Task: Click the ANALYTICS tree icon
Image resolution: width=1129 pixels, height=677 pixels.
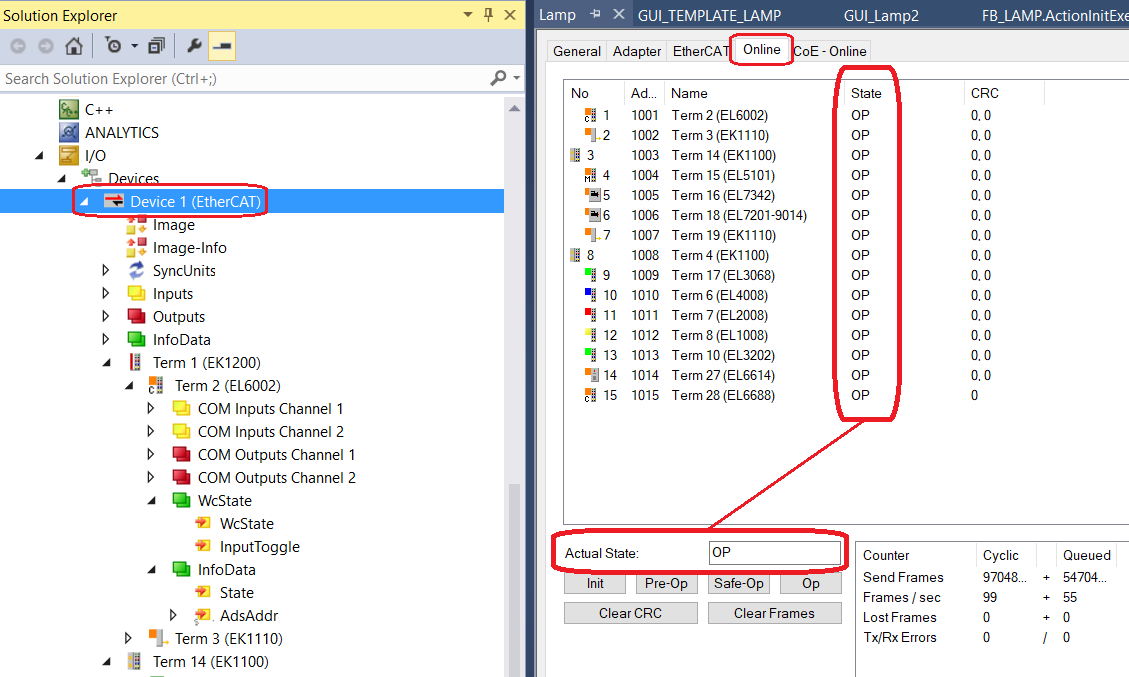Action: point(68,132)
